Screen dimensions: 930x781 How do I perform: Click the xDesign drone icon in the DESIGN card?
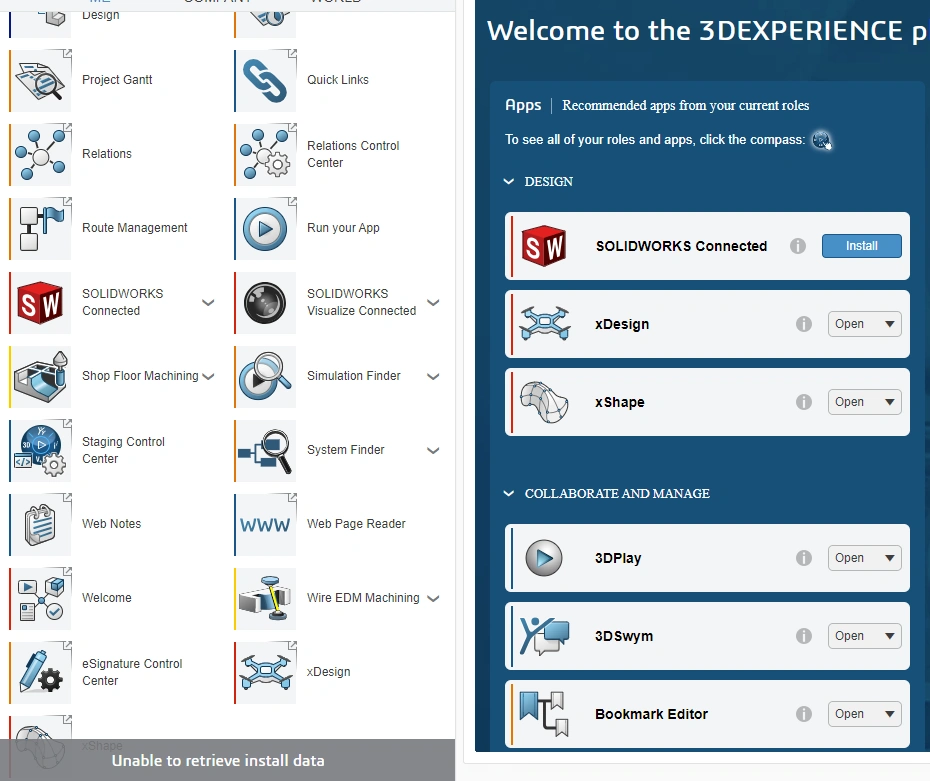coord(544,324)
